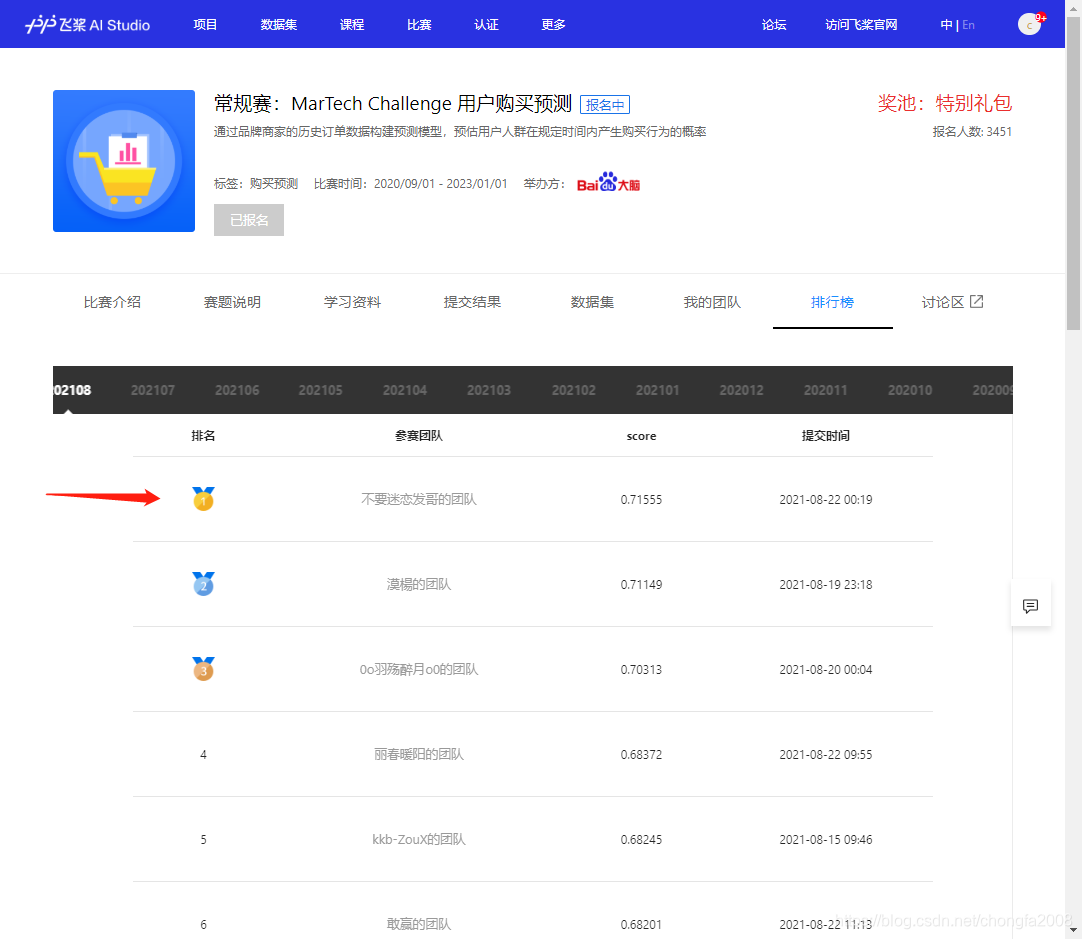1082x939 pixels.
Task: Switch to the 比赛介绍 tab
Action: (x=112, y=302)
